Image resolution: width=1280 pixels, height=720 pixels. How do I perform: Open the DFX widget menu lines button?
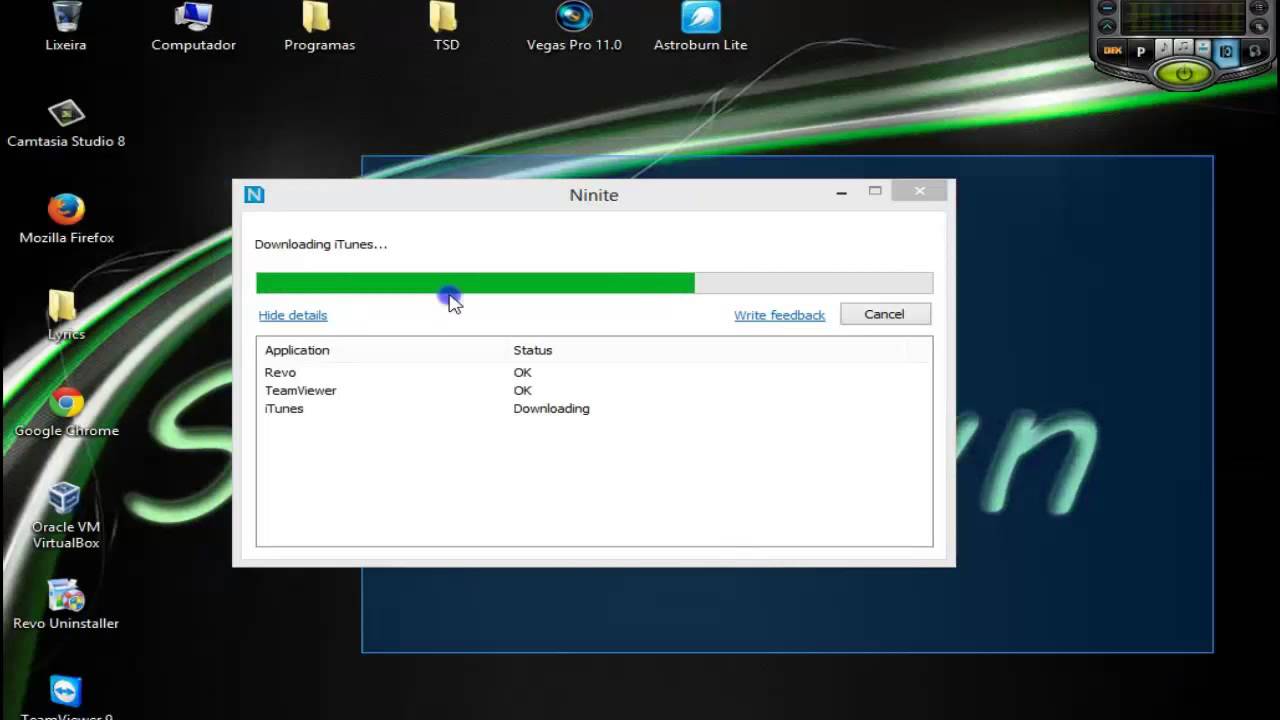1259,7
